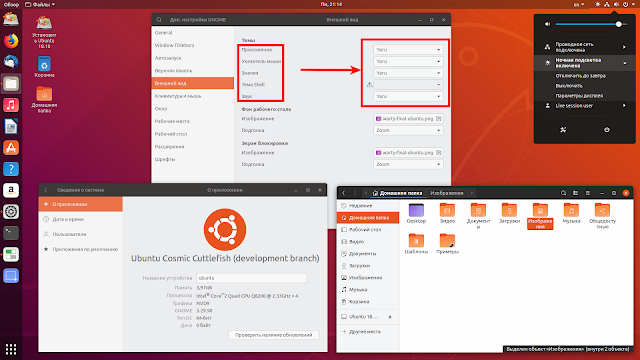Click the power-off icon in system menu

point(607,129)
